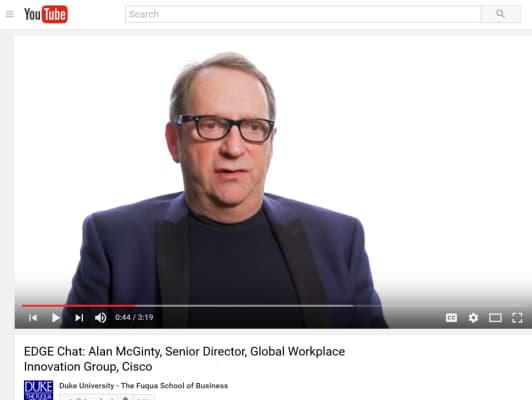Click the 0:44 / 3:19 time display
Screen dimensions: 532x400
[134, 317]
